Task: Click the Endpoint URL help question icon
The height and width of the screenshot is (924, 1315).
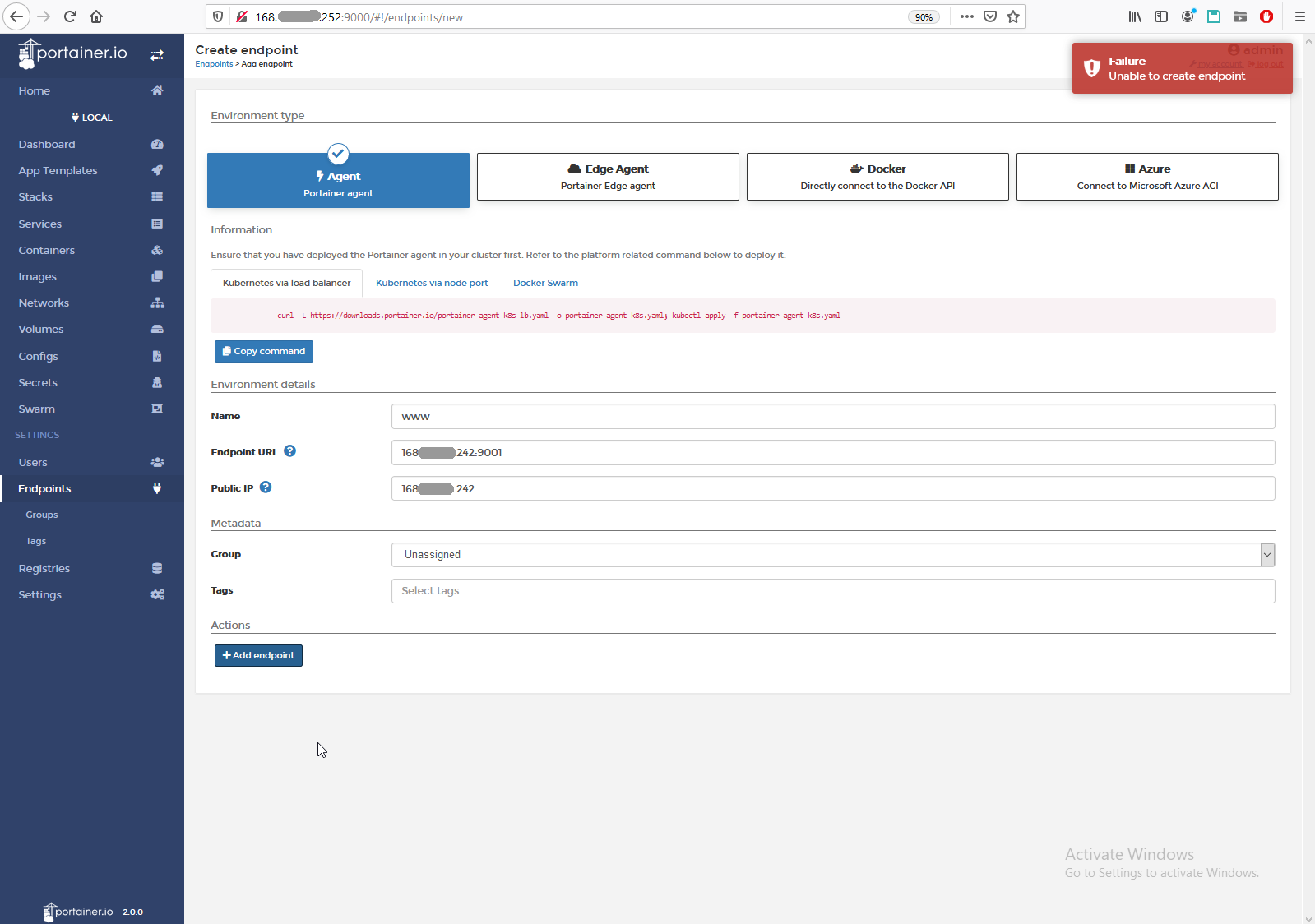Action: pyautogui.click(x=289, y=451)
